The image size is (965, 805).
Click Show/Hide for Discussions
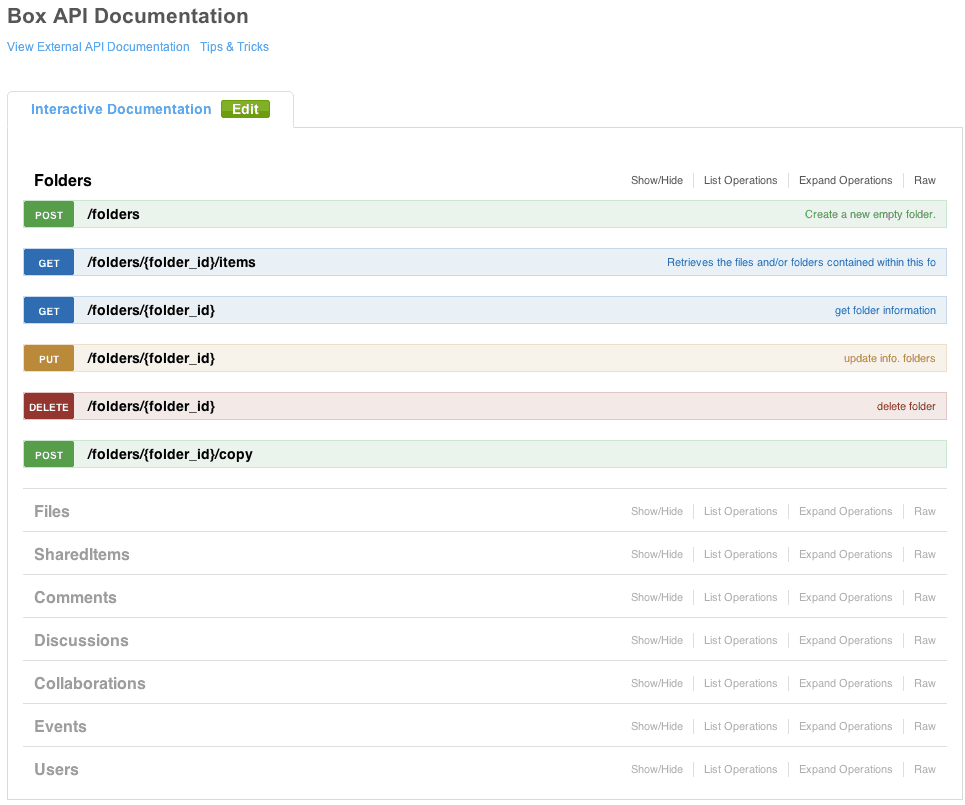tap(657, 641)
